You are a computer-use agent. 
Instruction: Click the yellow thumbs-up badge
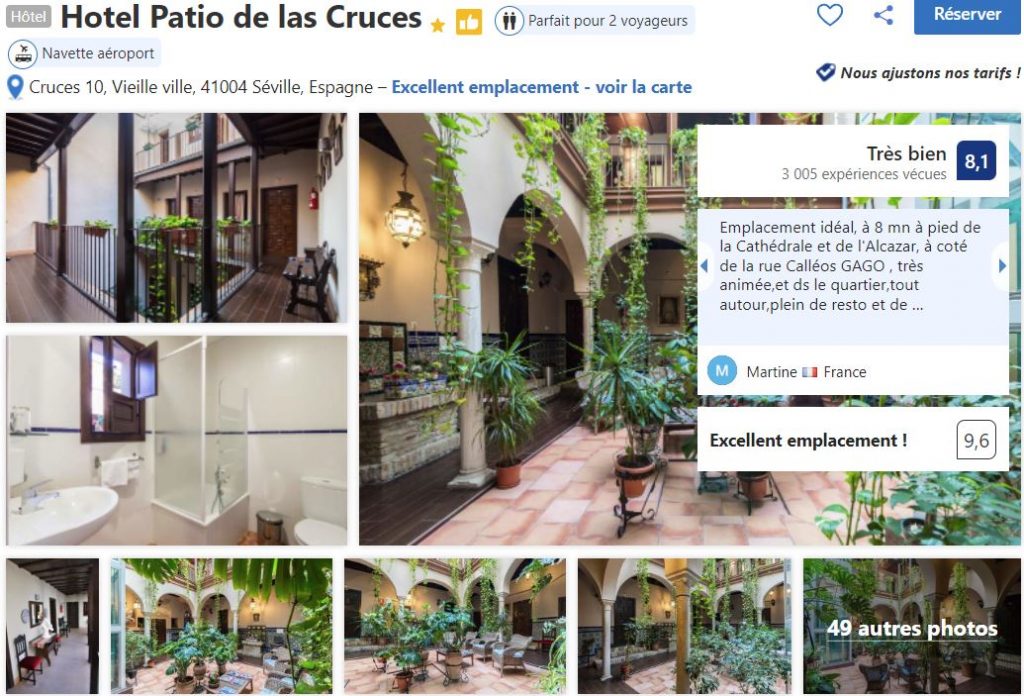468,22
